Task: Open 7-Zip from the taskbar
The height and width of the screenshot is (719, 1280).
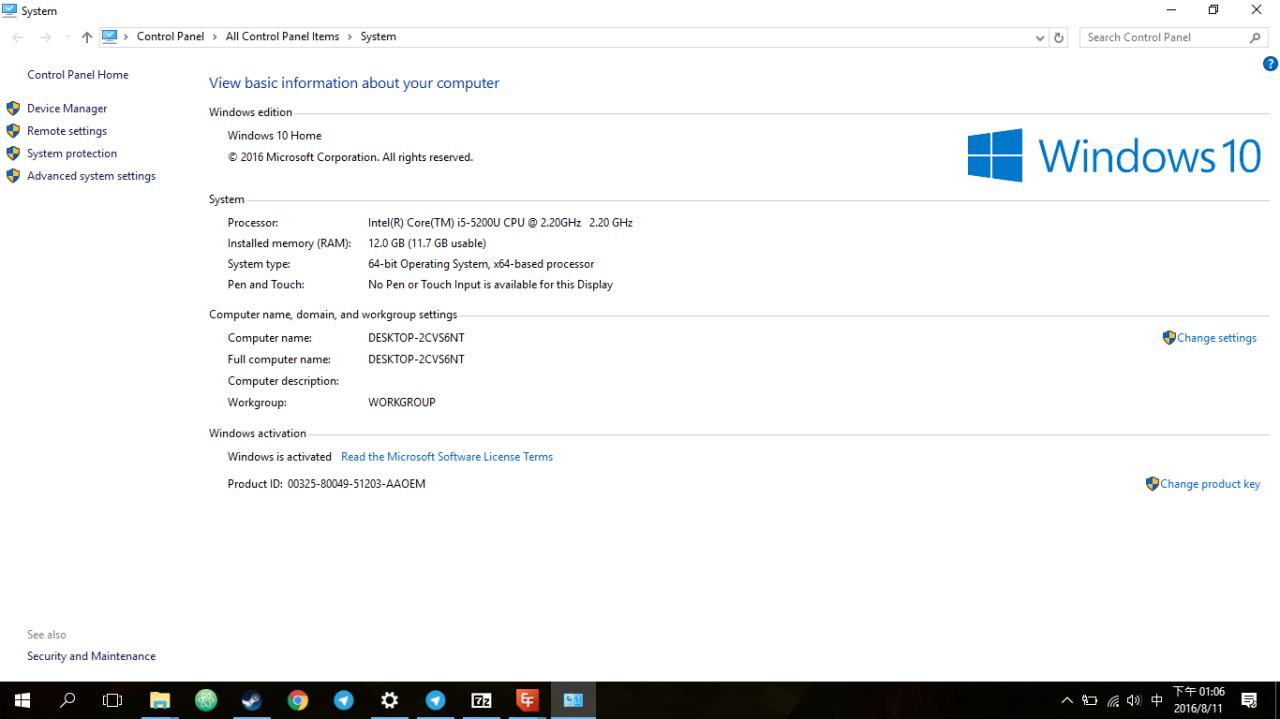Action: [x=481, y=700]
